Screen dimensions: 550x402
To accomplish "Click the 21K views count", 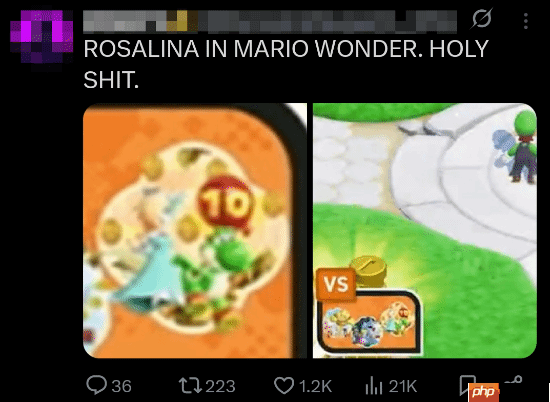I will click(403, 386).
